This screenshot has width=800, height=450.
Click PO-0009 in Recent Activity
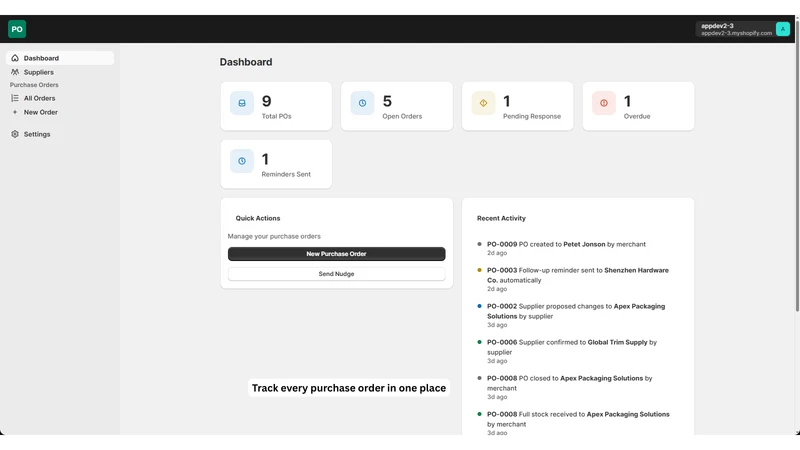[502, 244]
